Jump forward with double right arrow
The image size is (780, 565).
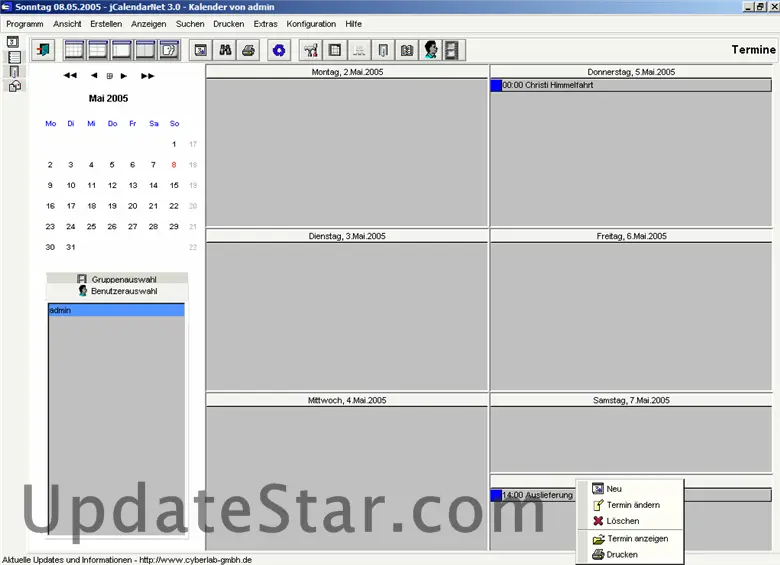[x=148, y=76]
